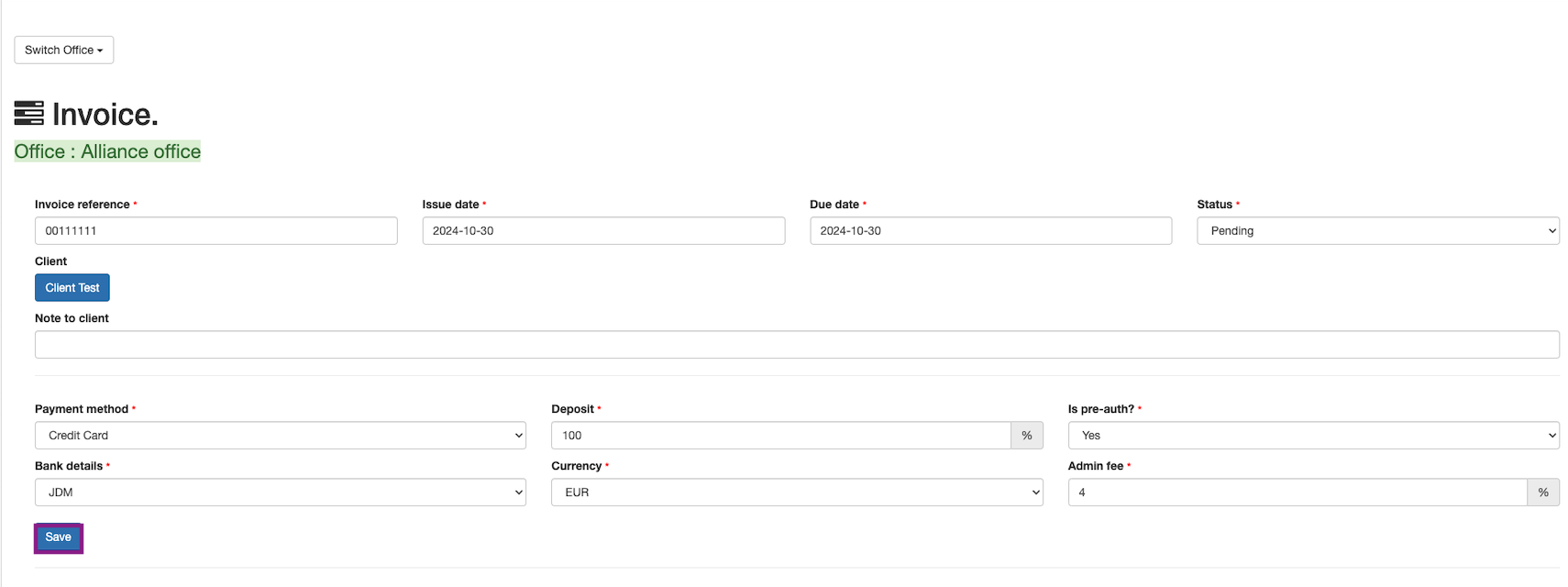Click into the Note to client field
Screen dimensions: 1568x587
[x=797, y=345]
